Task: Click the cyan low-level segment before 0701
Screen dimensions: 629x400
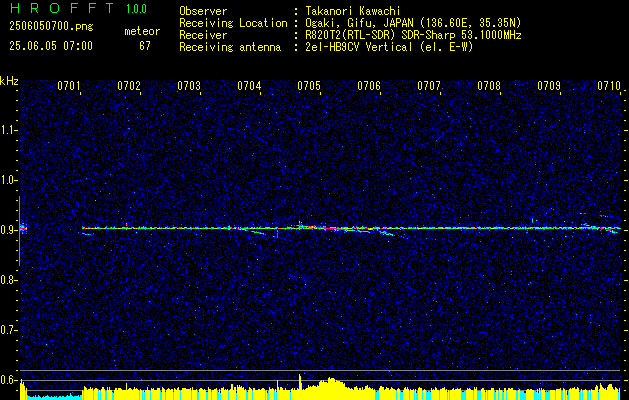Action: 54,396
